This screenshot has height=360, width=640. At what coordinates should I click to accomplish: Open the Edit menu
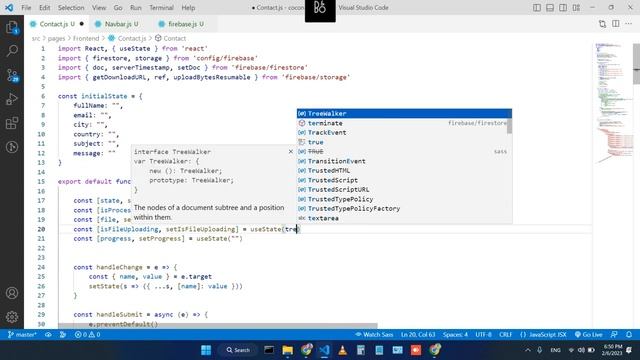44,8
